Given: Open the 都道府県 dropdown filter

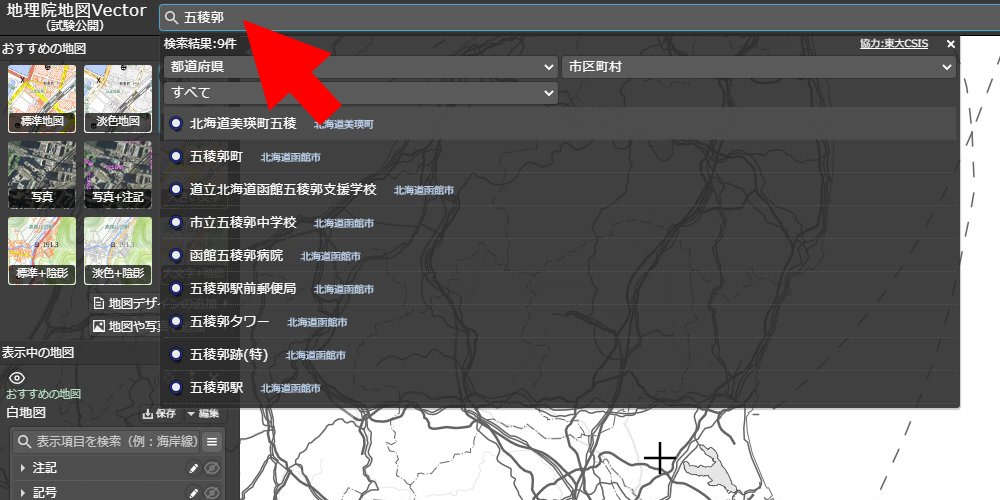Looking at the screenshot, I should [x=360, y=66].
